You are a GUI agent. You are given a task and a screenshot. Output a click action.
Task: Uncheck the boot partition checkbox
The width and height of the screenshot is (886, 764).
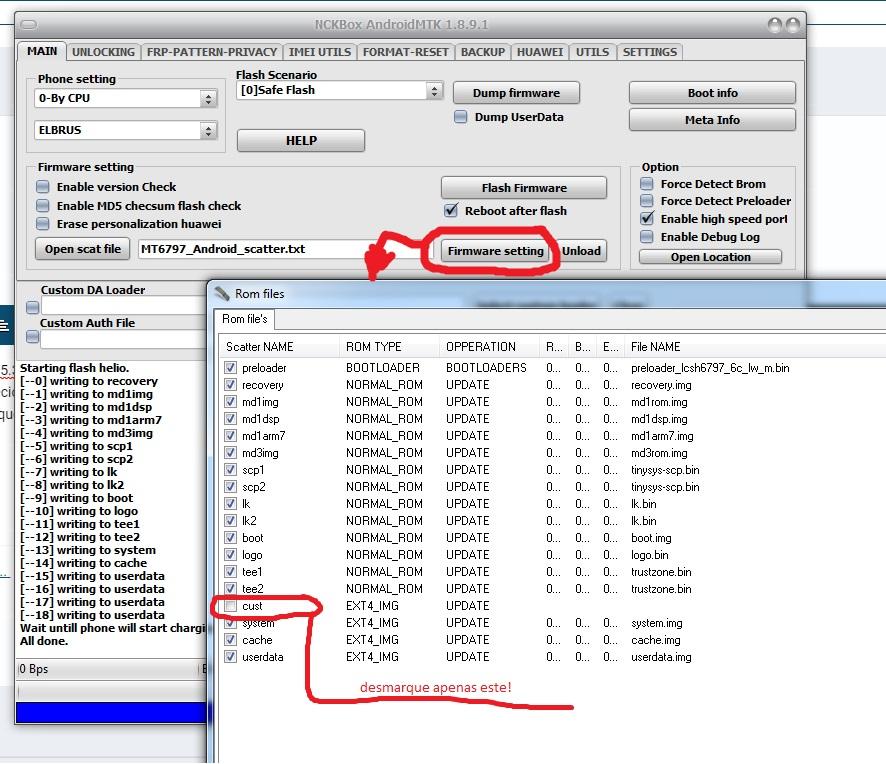click(x=231, y=537)
